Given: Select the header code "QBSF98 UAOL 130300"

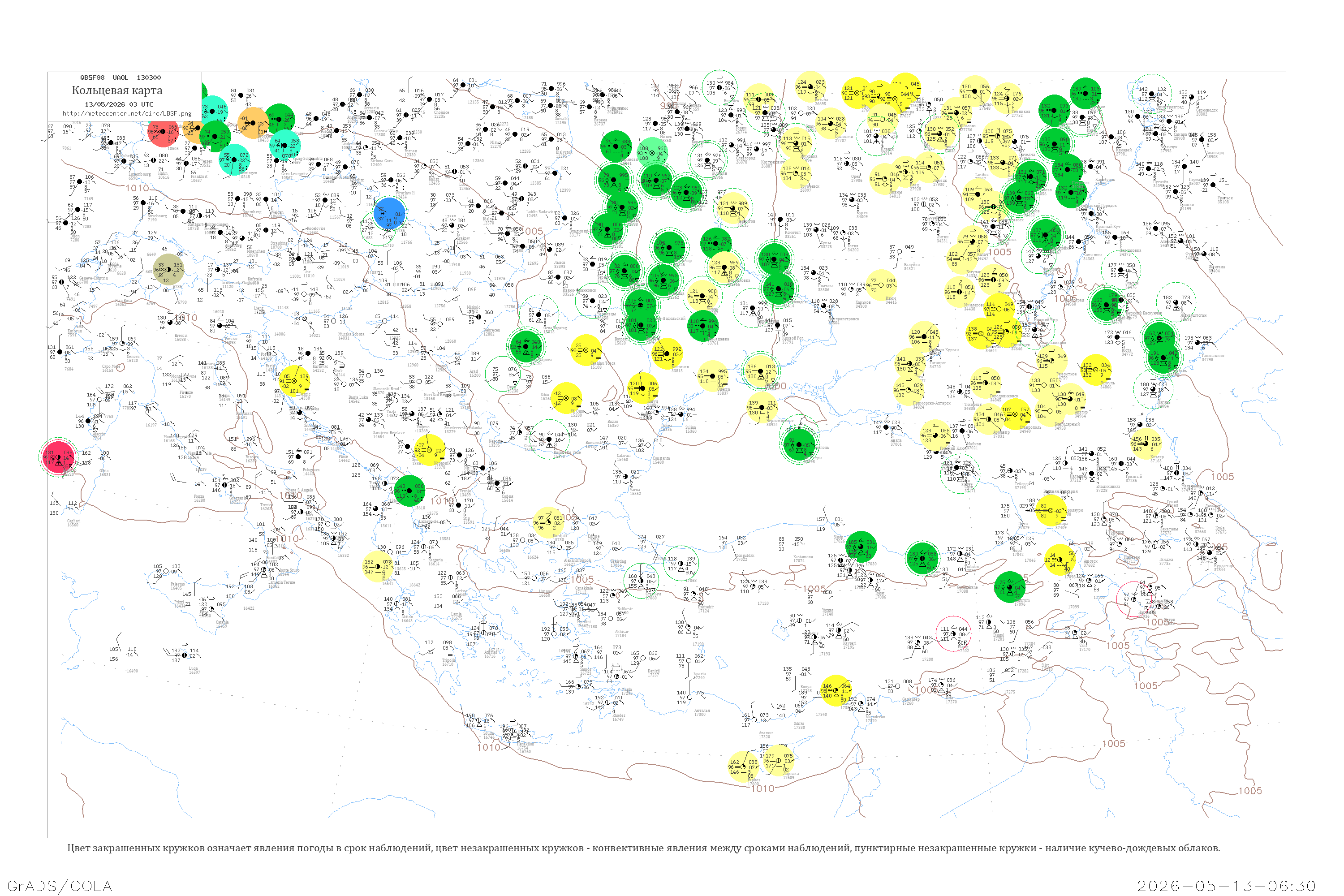Looking at the screenshot, I should [x=121, y=78].
